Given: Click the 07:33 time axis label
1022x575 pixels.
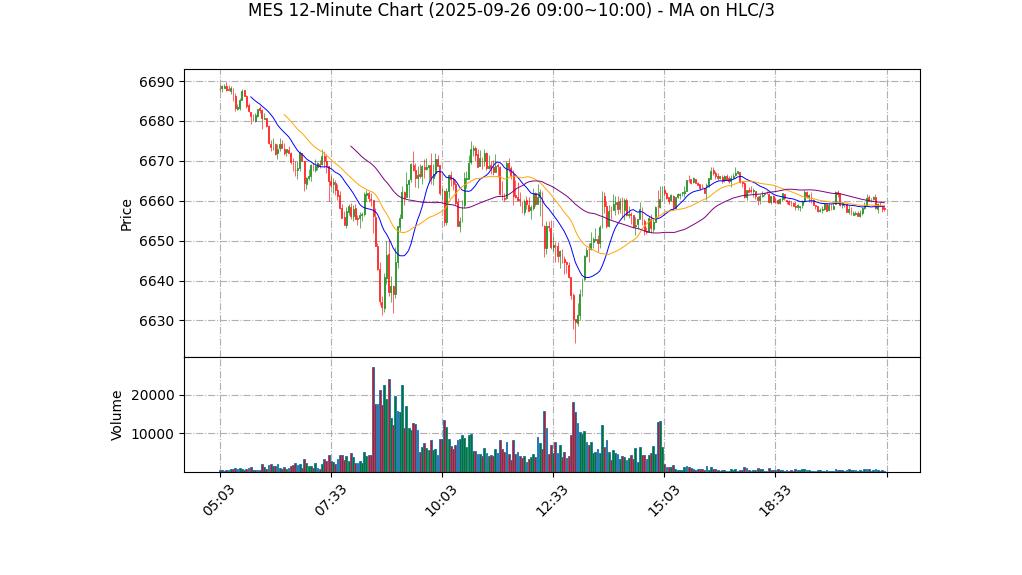Looking at the screenshot, I should pos(330,501).
